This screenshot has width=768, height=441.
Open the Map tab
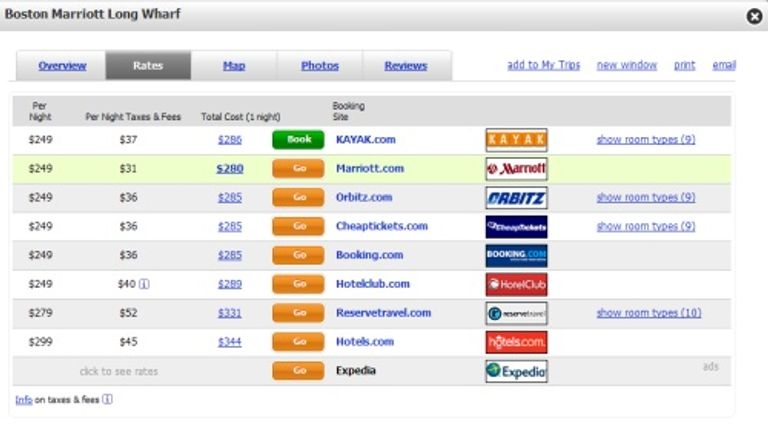tap(234, 66)
